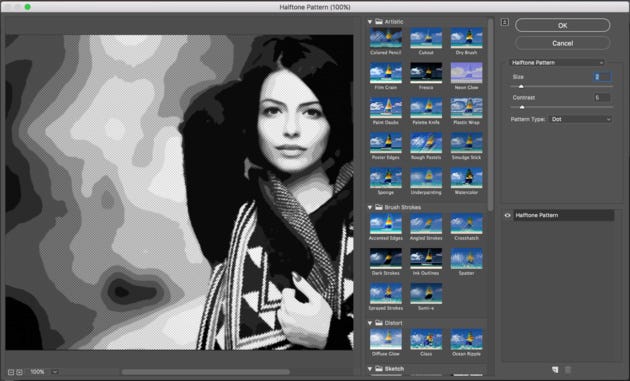Choose the Paint Daubs filter
Image resolution: width=630 pixels, height=381 pixels.
coord(386,108)
